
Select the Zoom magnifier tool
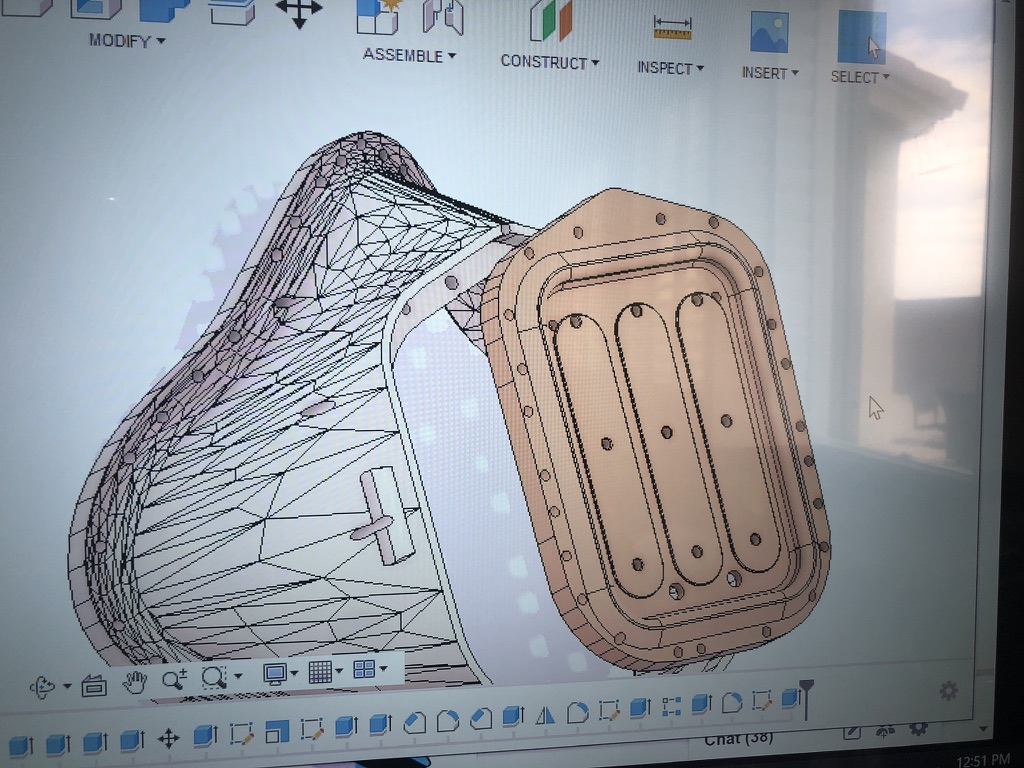coord(173,680)
